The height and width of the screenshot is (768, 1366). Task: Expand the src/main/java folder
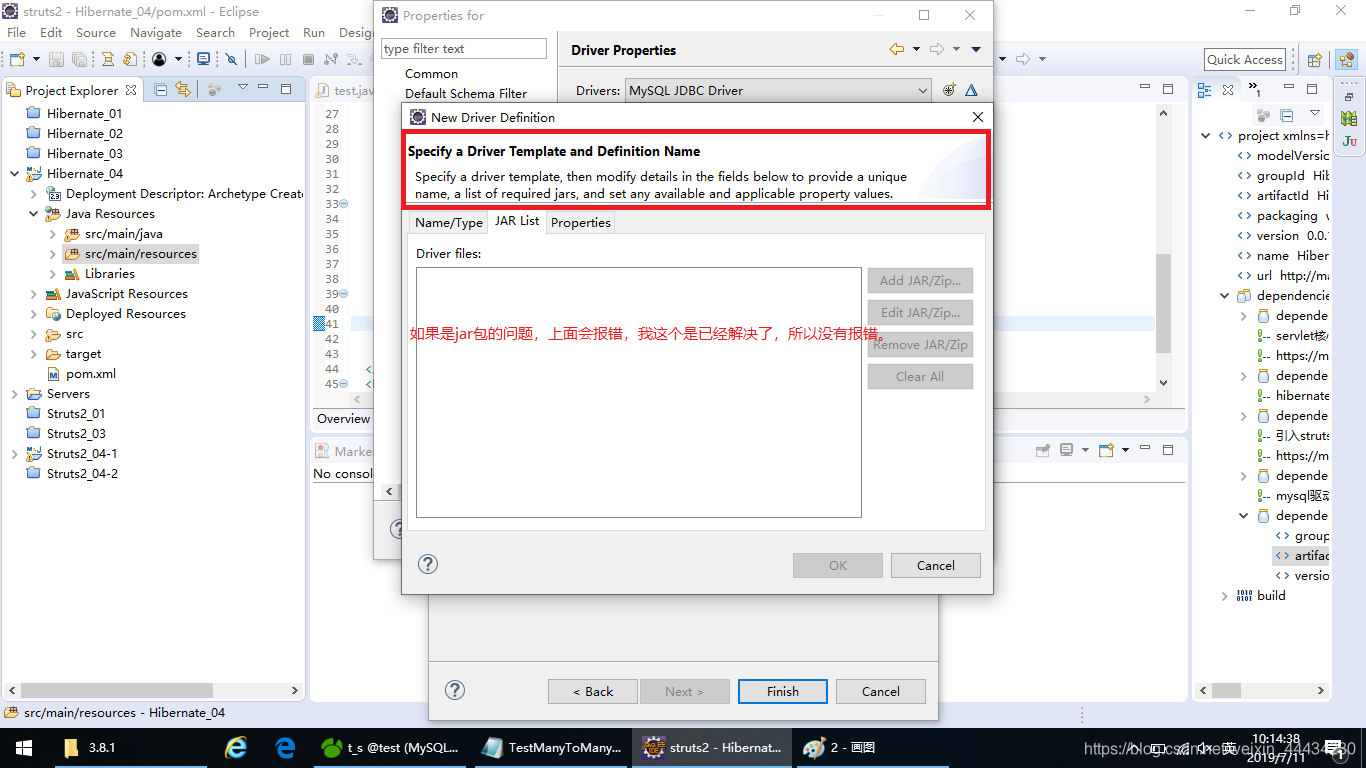pyautogui.click(x=52, y=233)
